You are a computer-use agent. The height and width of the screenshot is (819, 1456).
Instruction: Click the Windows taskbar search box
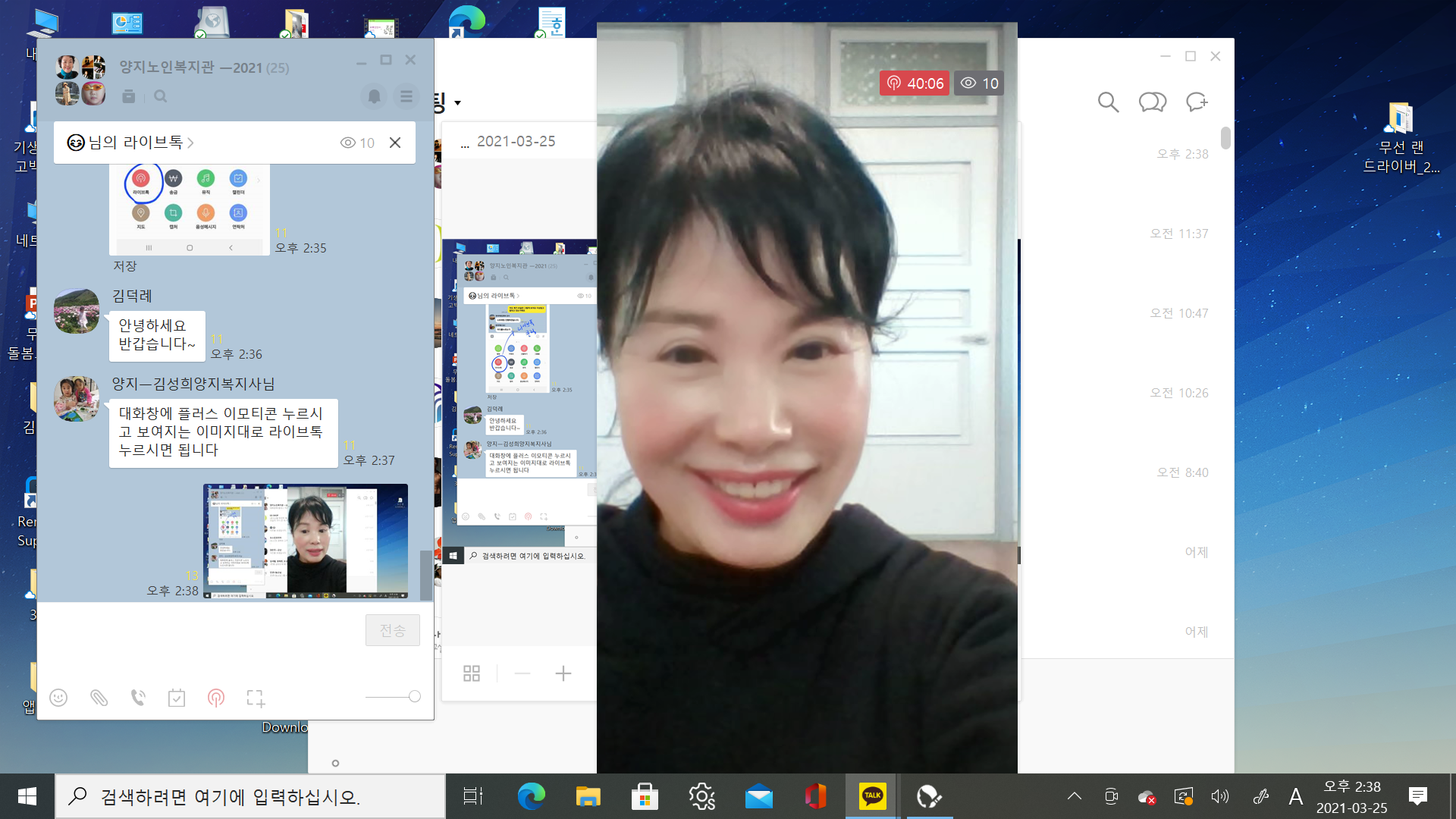[250, 796]
